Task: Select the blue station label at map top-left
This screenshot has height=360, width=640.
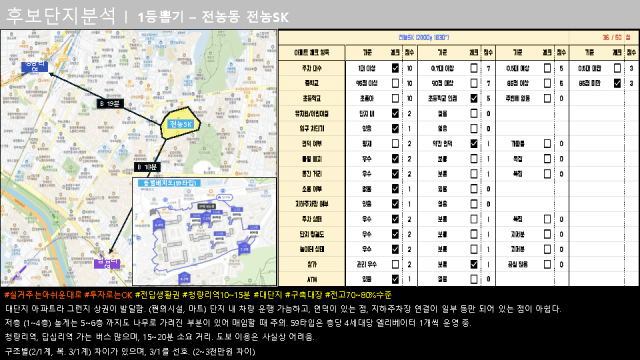Action: 34,67
